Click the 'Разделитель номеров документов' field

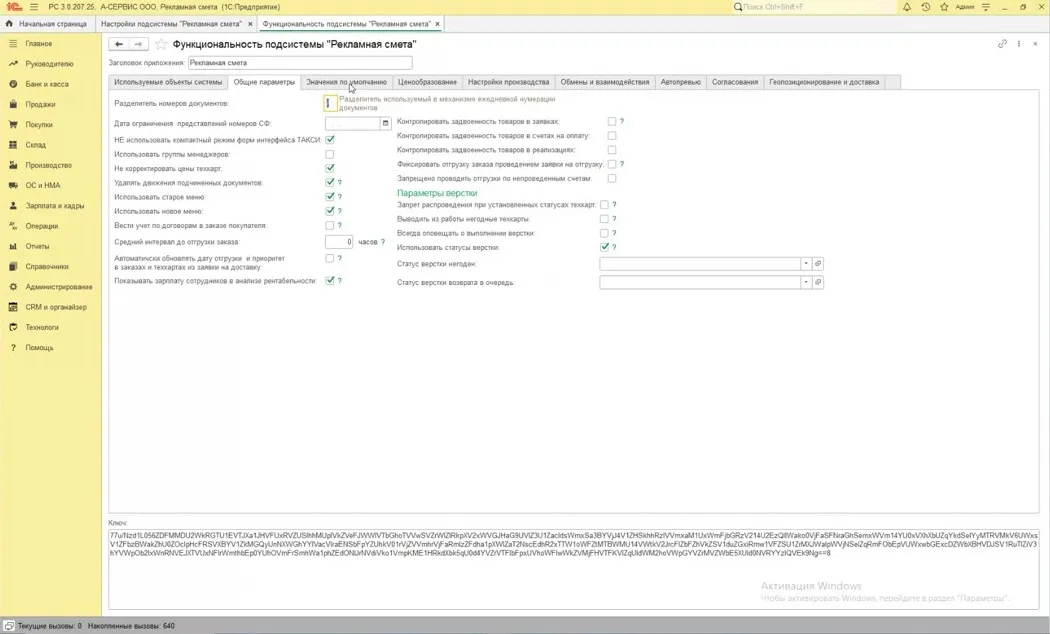[x=330, y=104]
